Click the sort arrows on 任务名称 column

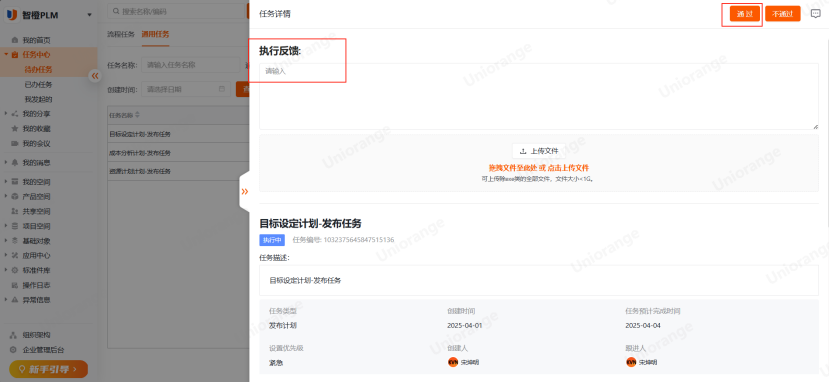pos(138,115)
